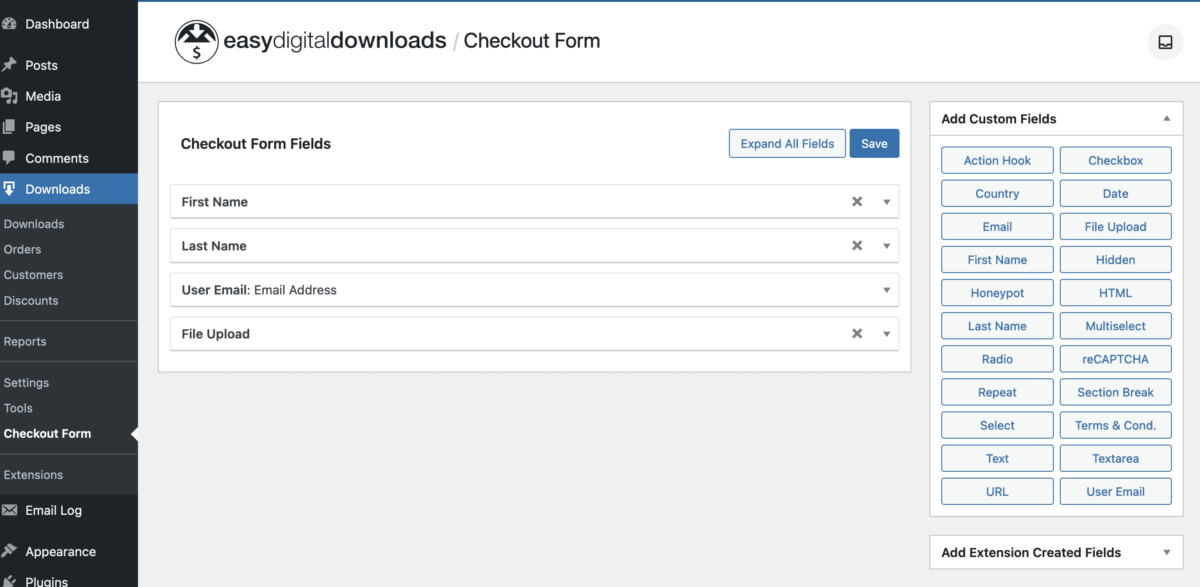The height and width of the screenshot is (587, 1200).
Task: Add a reCAPTCHA custom field
Action: tap(1115, 359)
